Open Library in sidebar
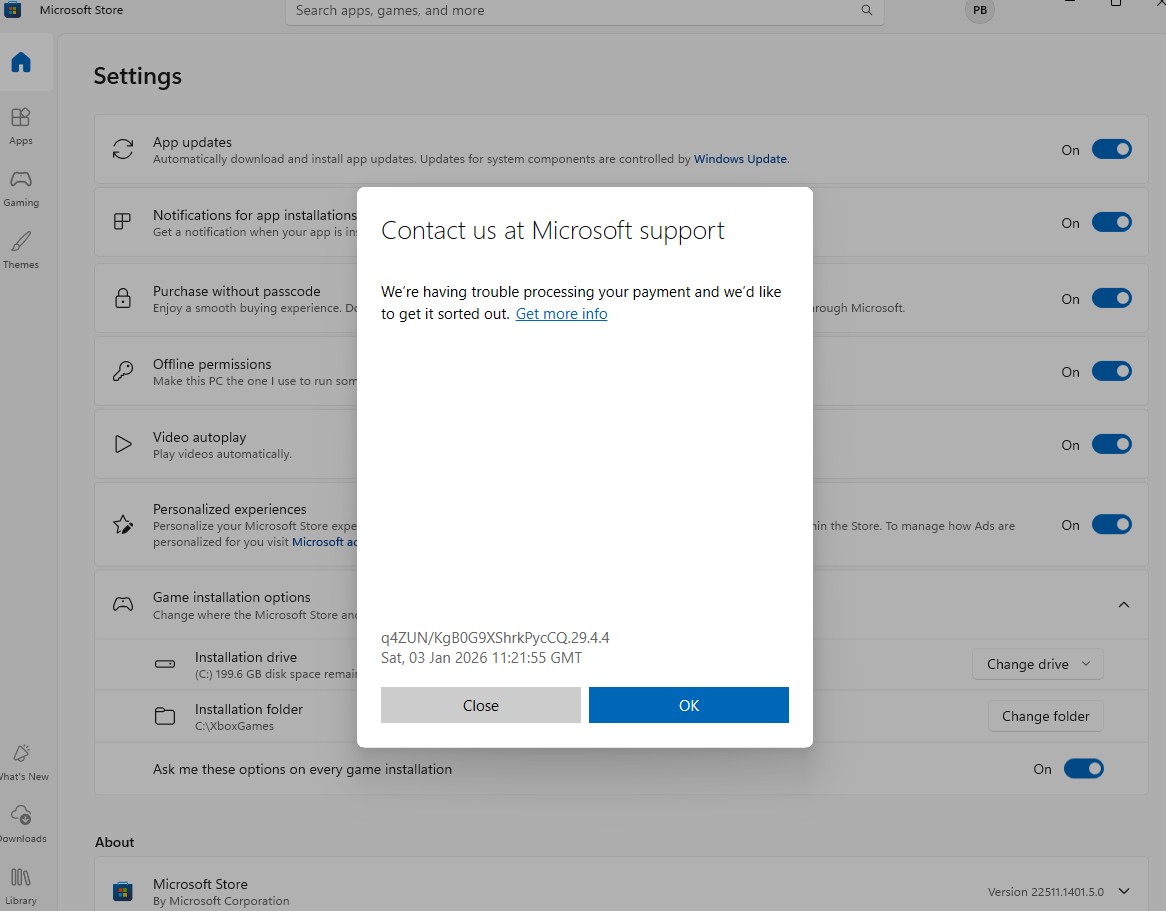The height and width of the screenshot is (911, 1166). point(21,886)
